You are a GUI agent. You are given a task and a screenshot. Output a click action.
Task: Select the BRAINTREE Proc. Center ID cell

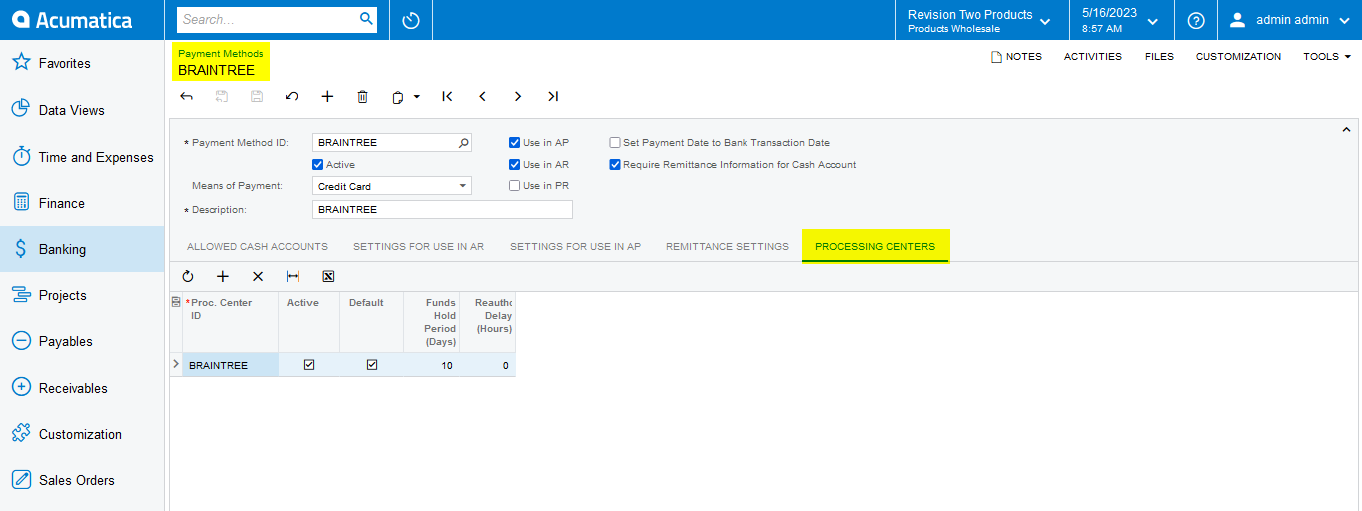click(230, 365)
